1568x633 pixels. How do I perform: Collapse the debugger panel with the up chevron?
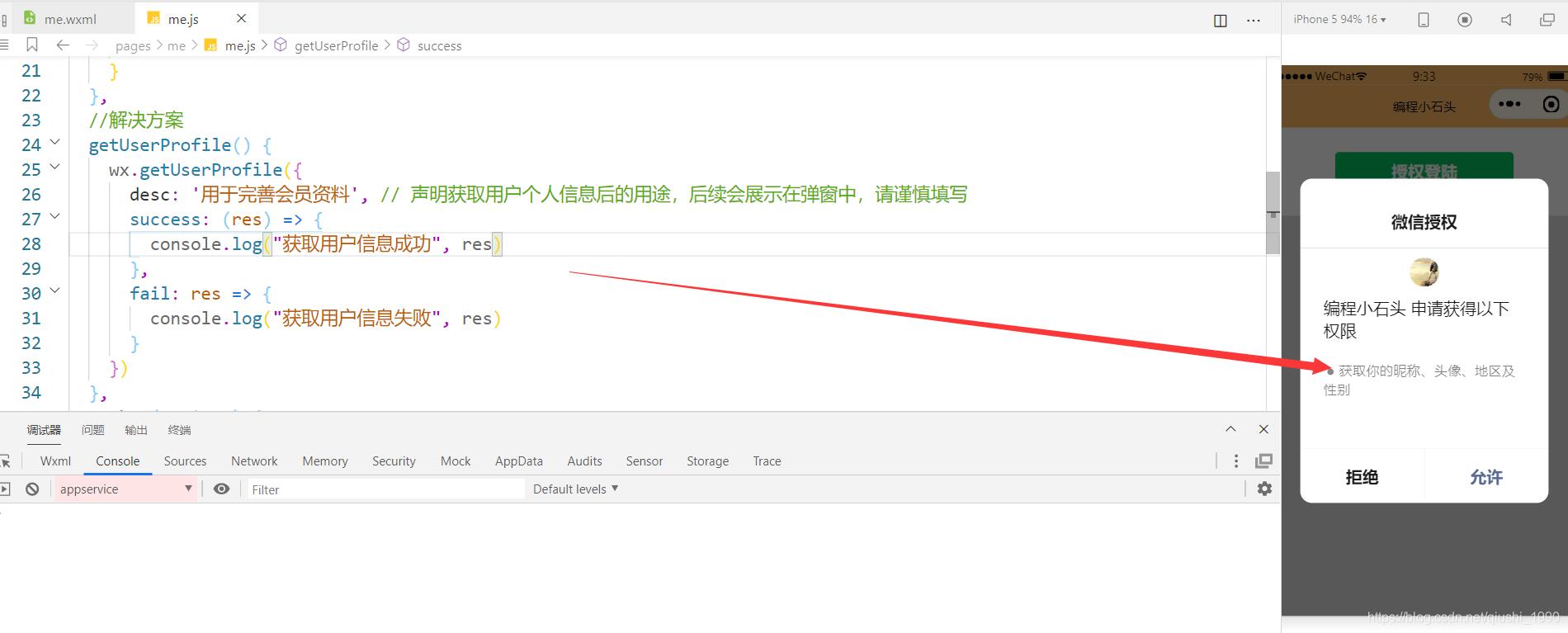coord(1230,429)
